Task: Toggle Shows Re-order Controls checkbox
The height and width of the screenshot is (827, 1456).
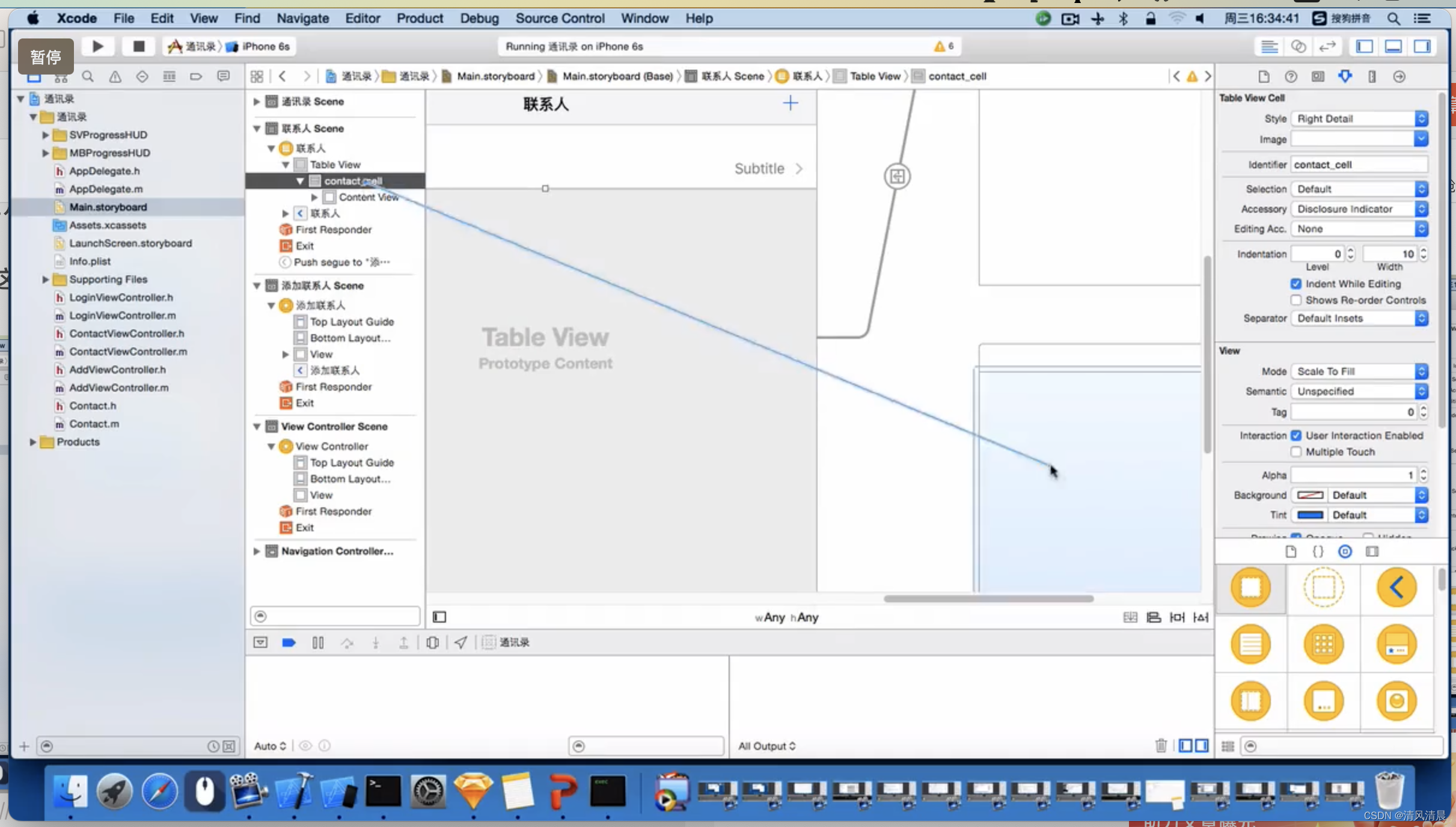Action: pos(1295,300)
